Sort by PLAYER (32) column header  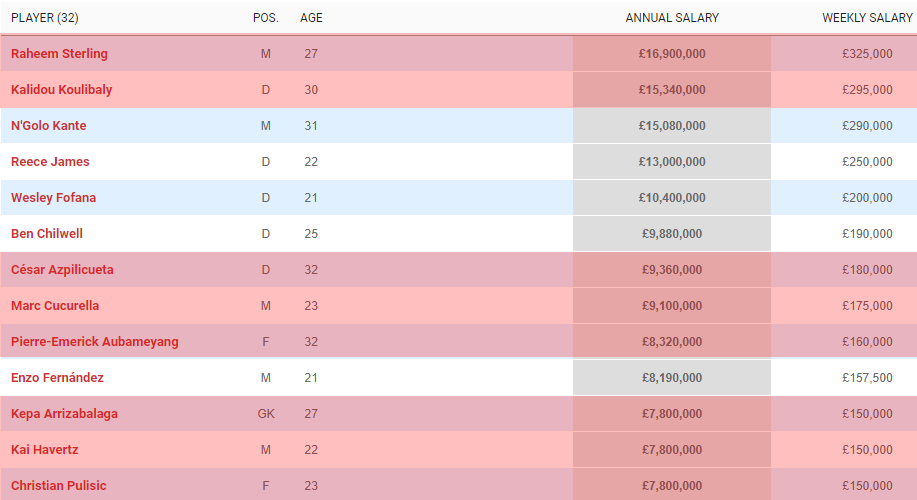[44, 18]
